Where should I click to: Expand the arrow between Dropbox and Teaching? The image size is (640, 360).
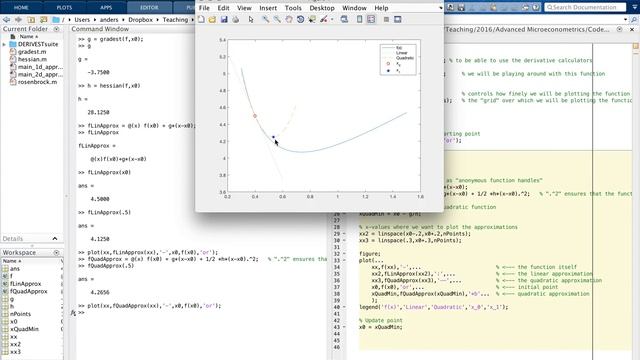pos(158,20)
